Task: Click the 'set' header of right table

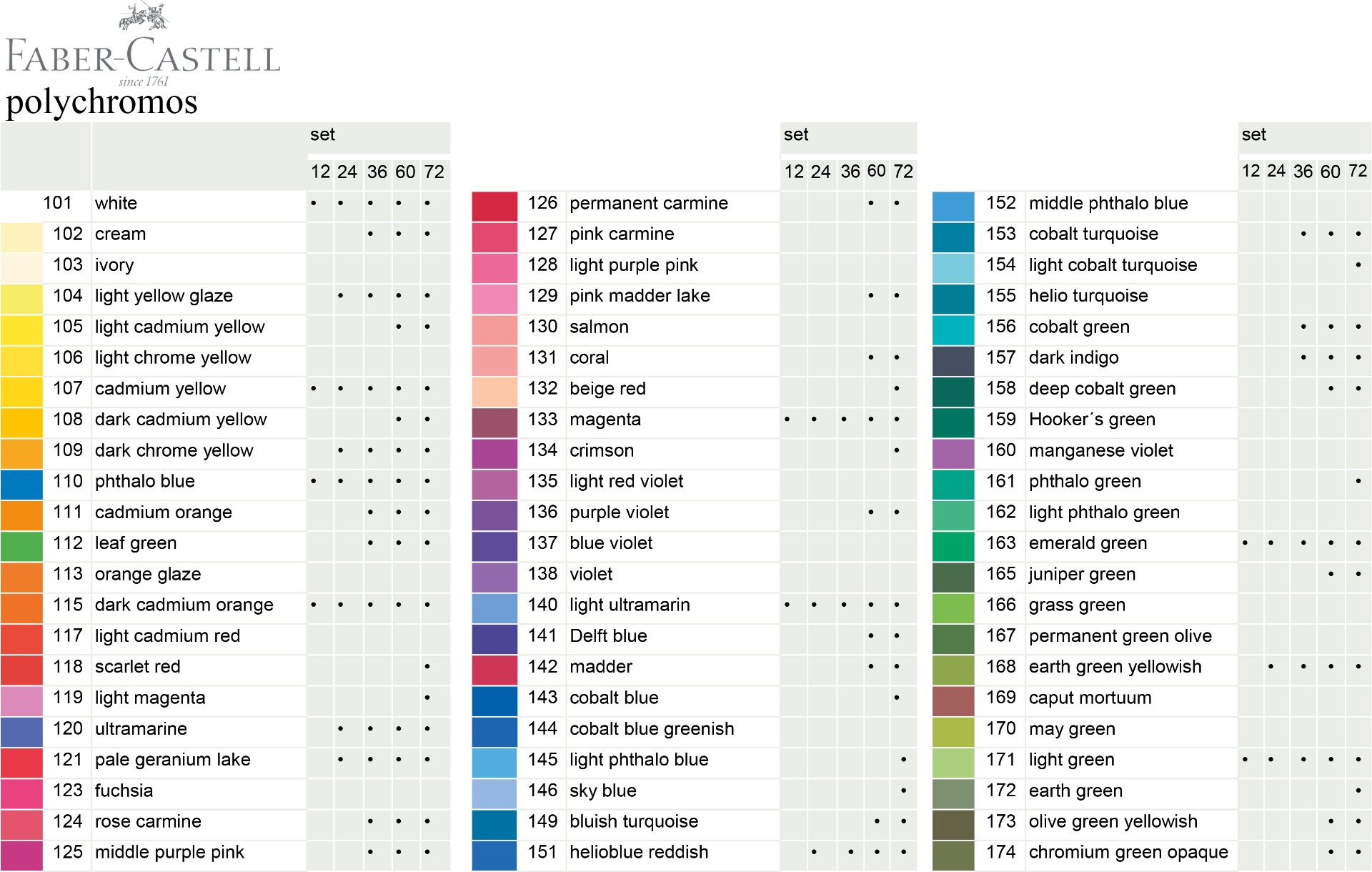Action: (x=1253, y=134)
